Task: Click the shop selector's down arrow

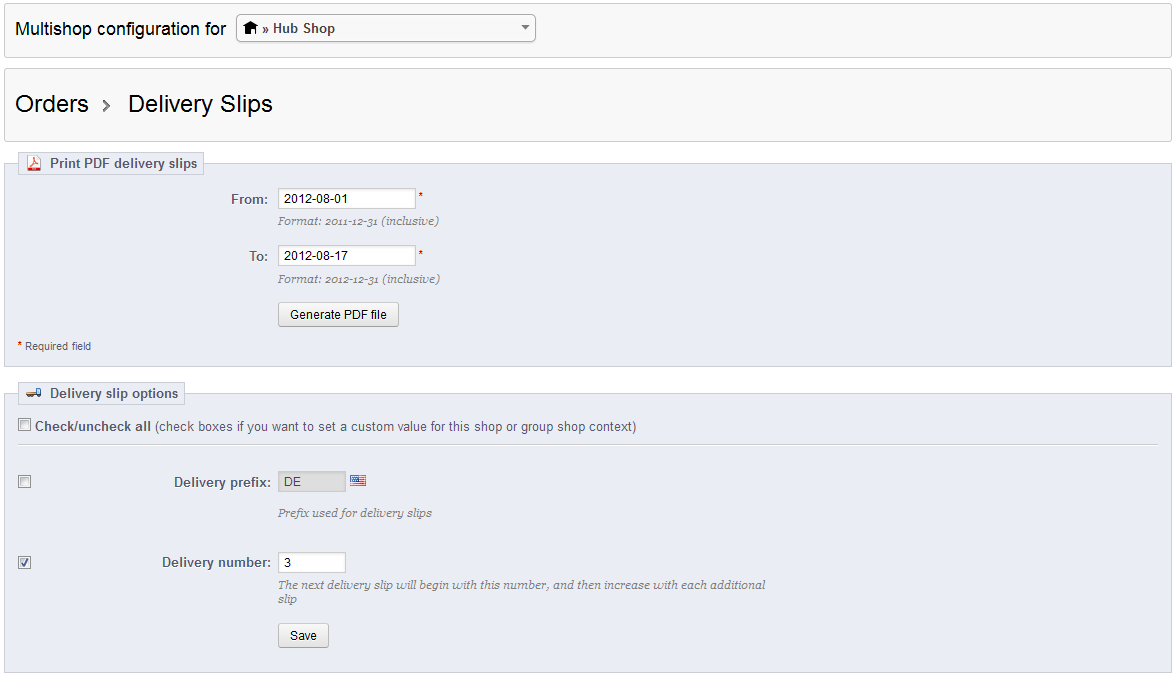Action: 525,28
